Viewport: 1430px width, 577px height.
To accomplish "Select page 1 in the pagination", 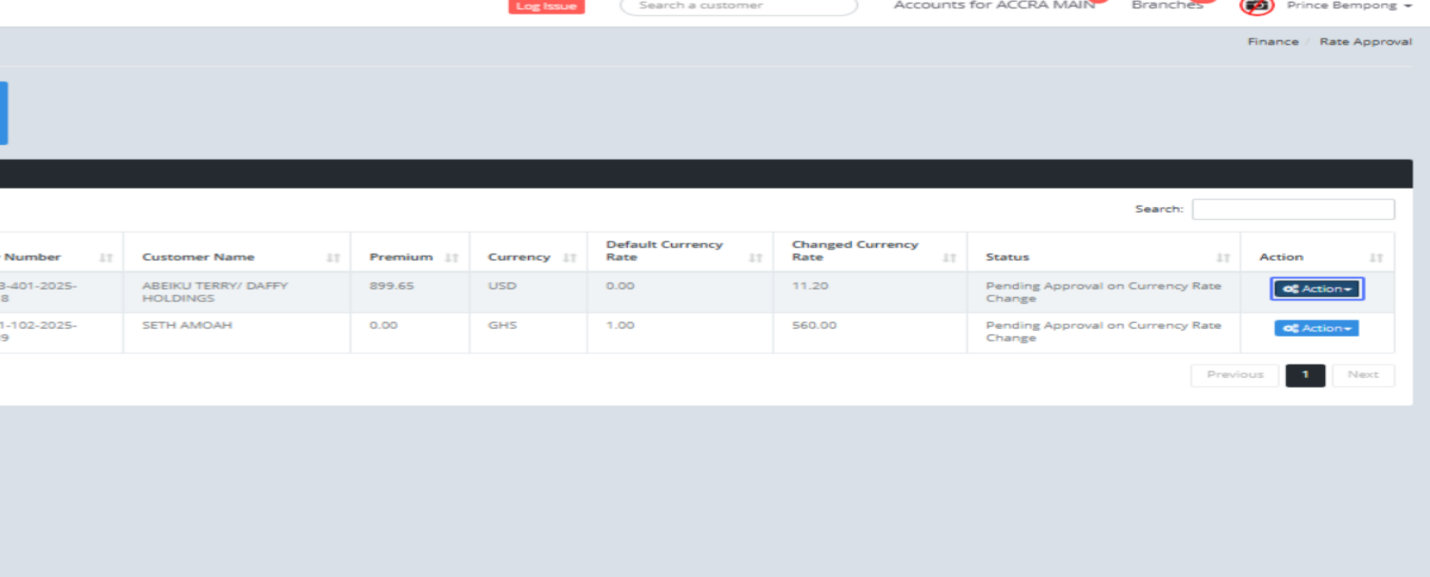I will point(1305,375).
